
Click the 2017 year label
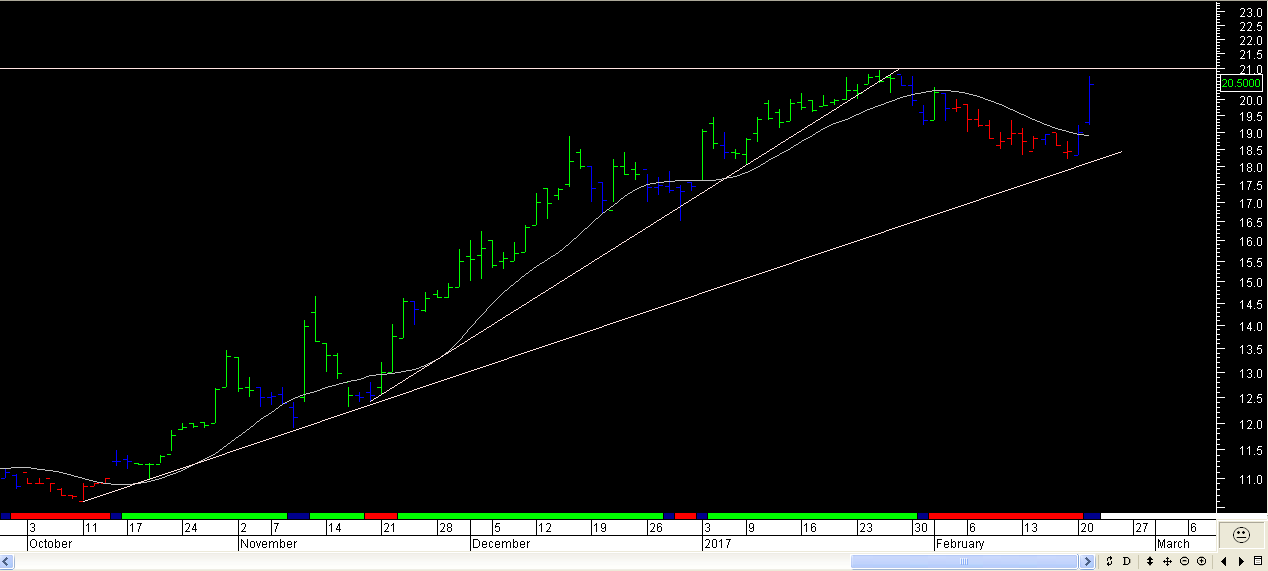click(x=717, y=544)
